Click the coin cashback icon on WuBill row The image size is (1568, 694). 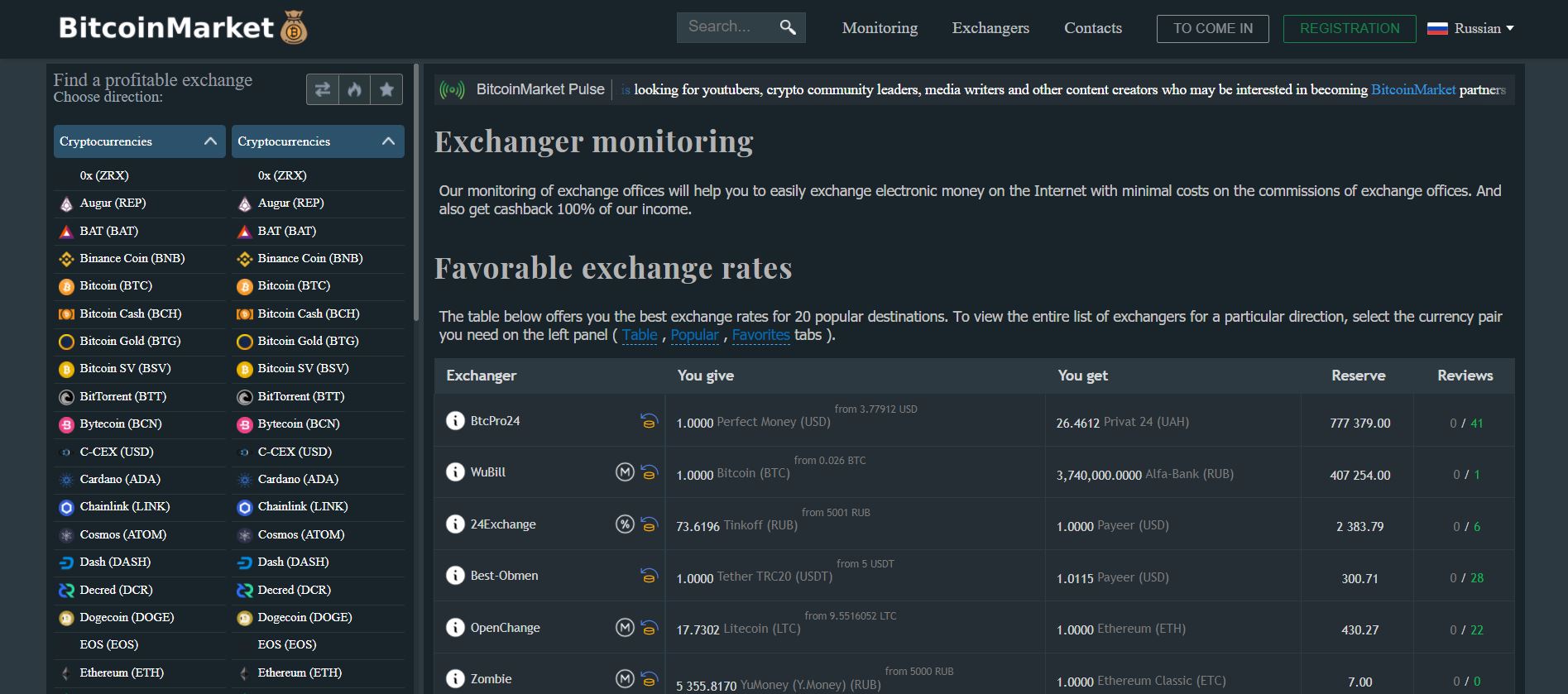650,472
